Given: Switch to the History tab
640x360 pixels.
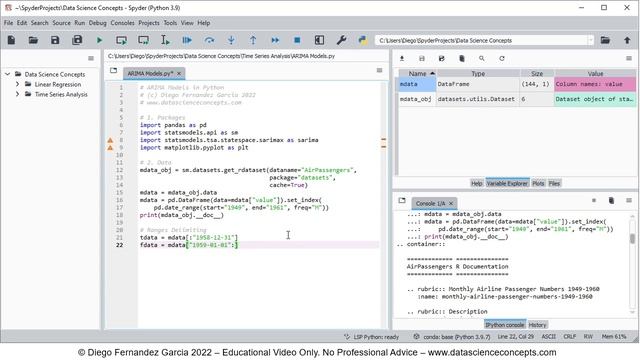Looking at the screenshot, I should (537, 325).
